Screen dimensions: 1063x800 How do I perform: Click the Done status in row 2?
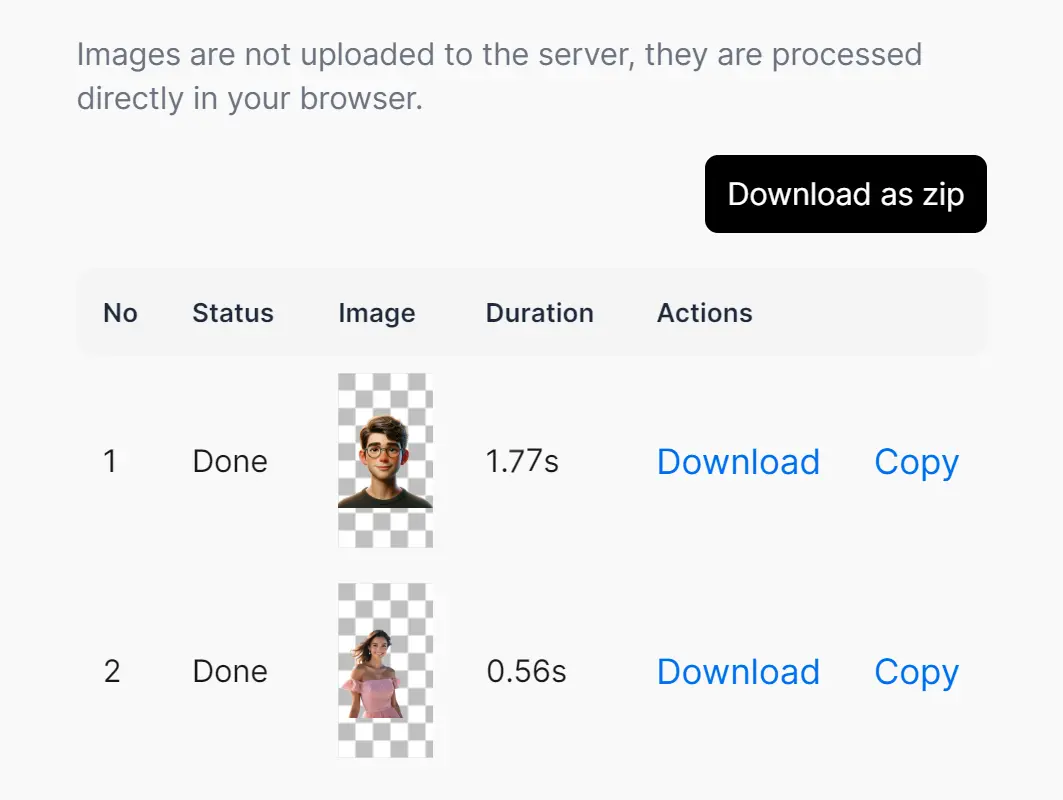click(230, 672)
